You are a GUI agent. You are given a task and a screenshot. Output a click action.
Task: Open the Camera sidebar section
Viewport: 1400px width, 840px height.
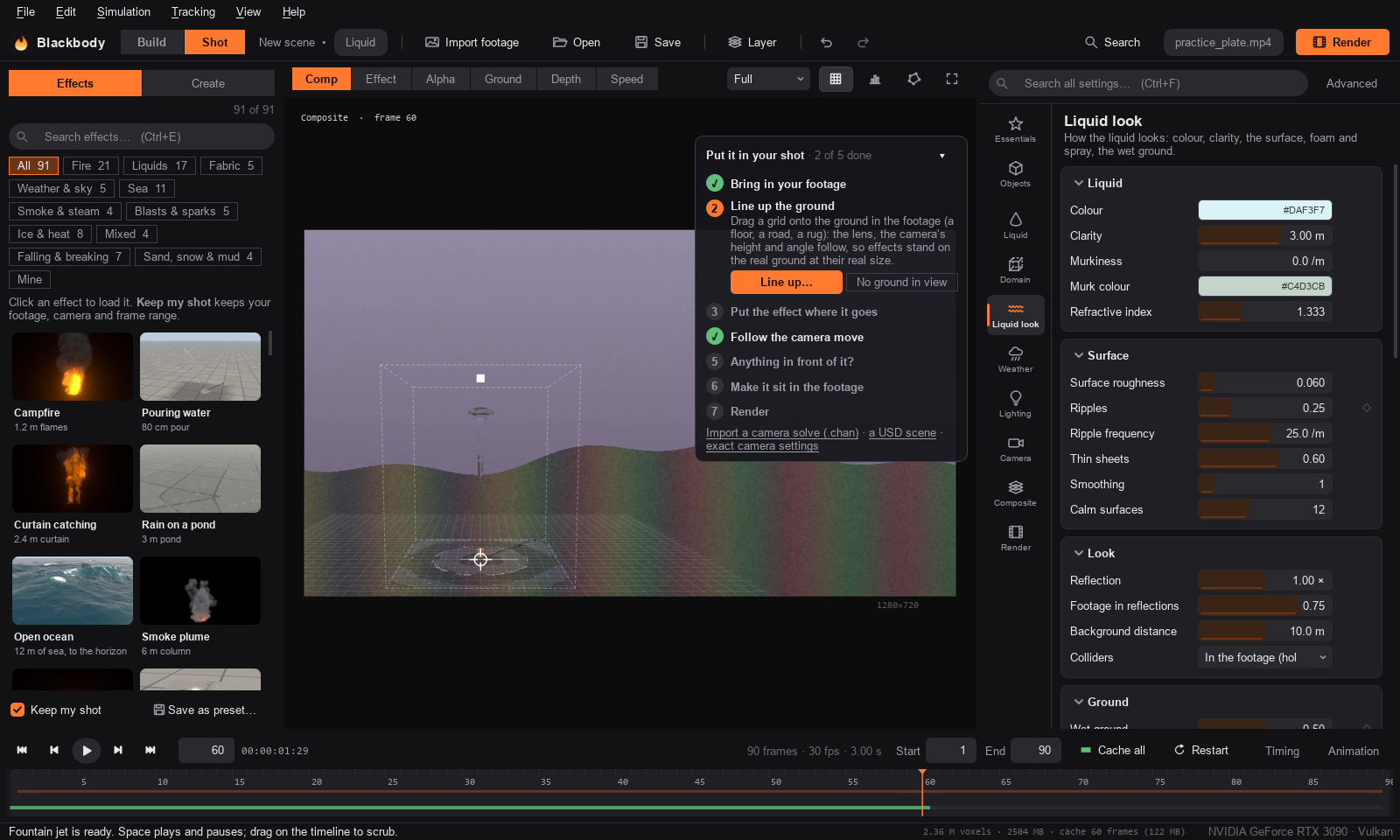pyautogui.click(x=1015, y=449)
